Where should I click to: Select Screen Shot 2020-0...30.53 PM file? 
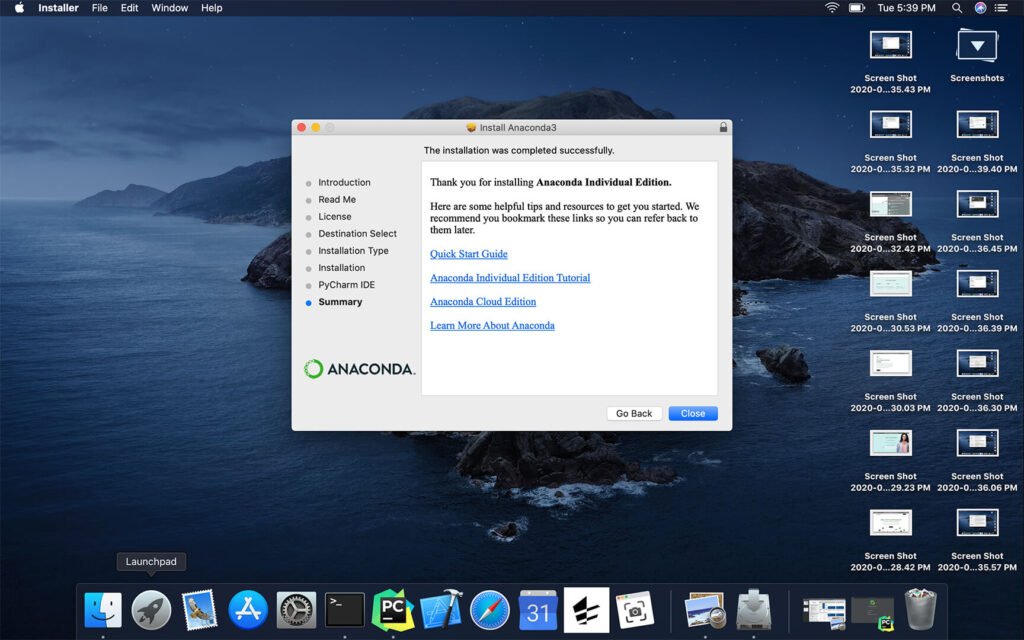click(x=890, y=283)
